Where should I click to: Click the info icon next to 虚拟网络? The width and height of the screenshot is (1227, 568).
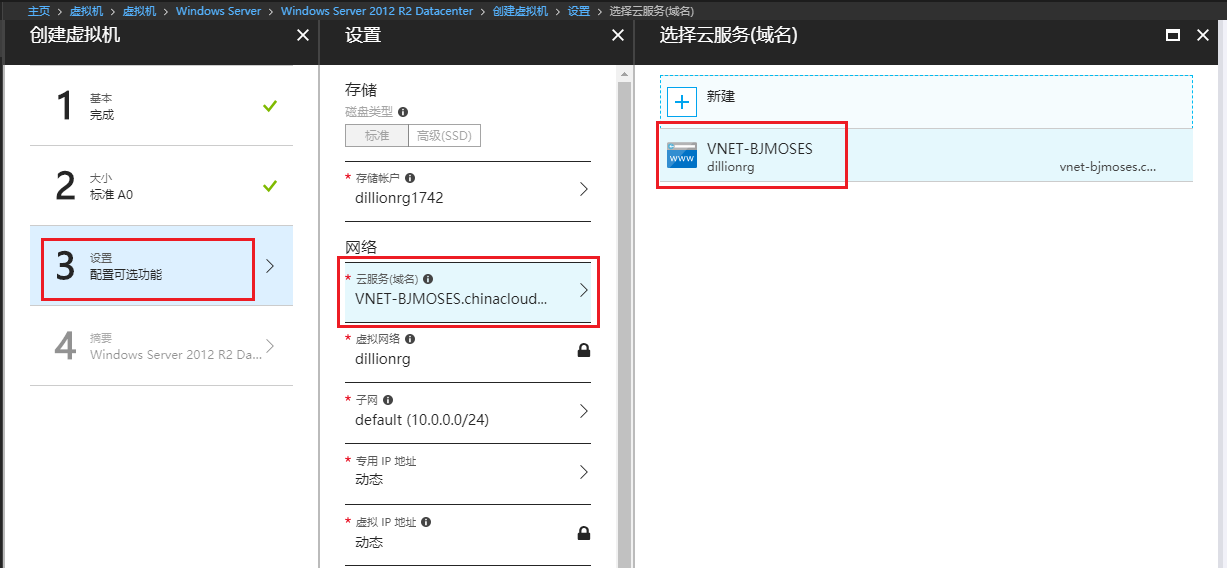tap(410, 340)
